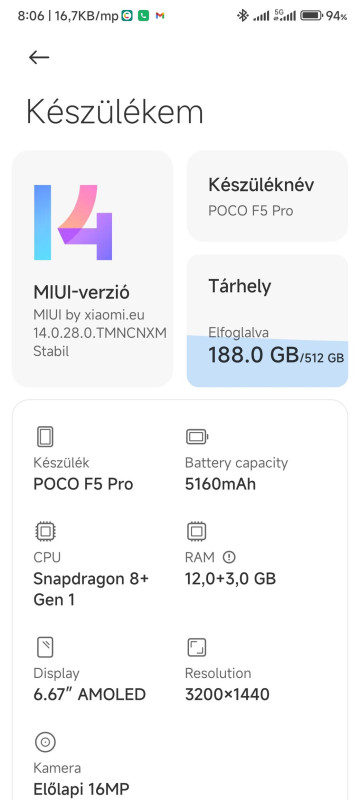This screenshot has height=800, width=360.
Task: Tap the Resolution icon
Action: [196, 648]
